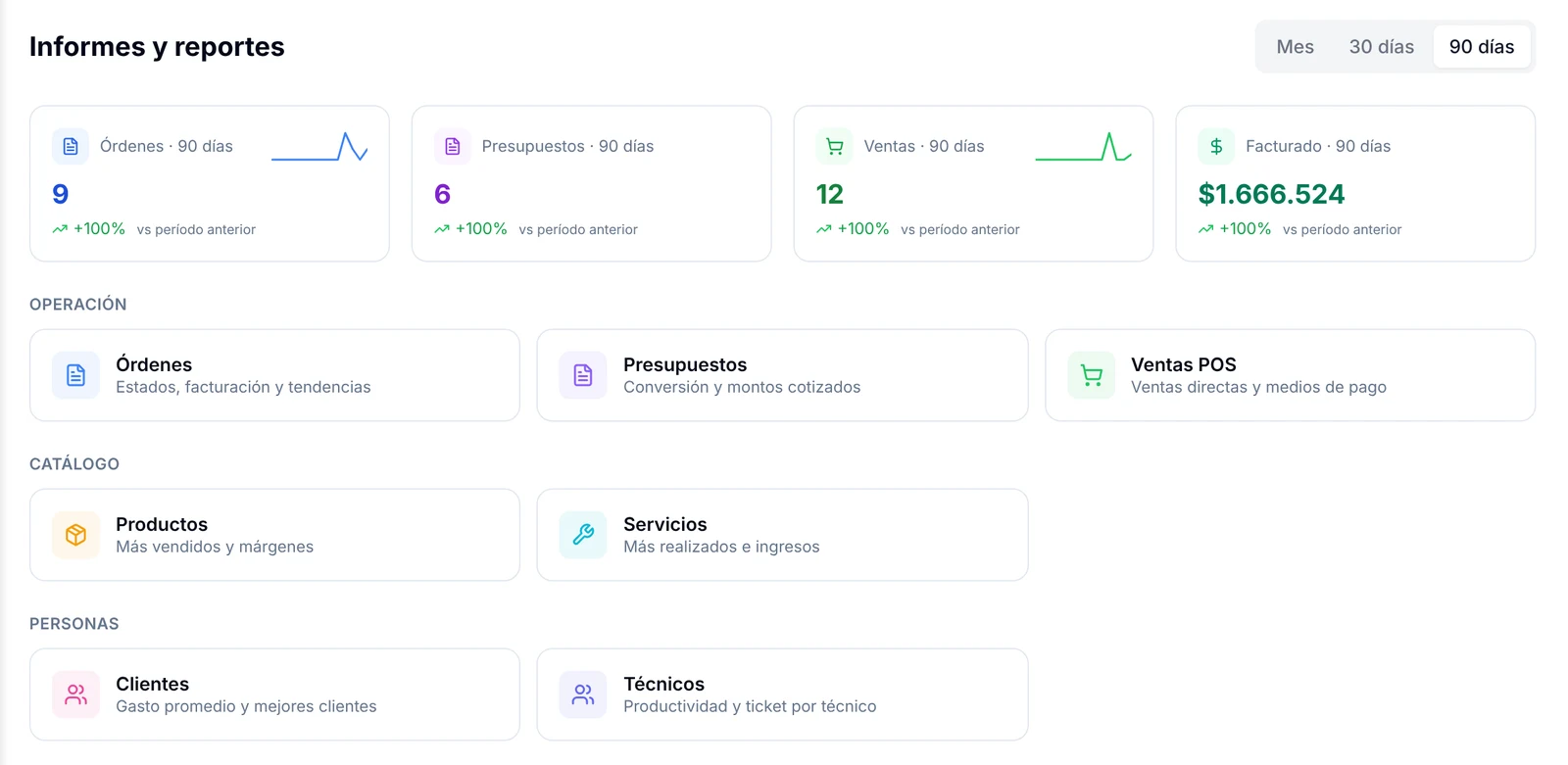Click the green cart icon of Ventas POS

point(1091,375)
